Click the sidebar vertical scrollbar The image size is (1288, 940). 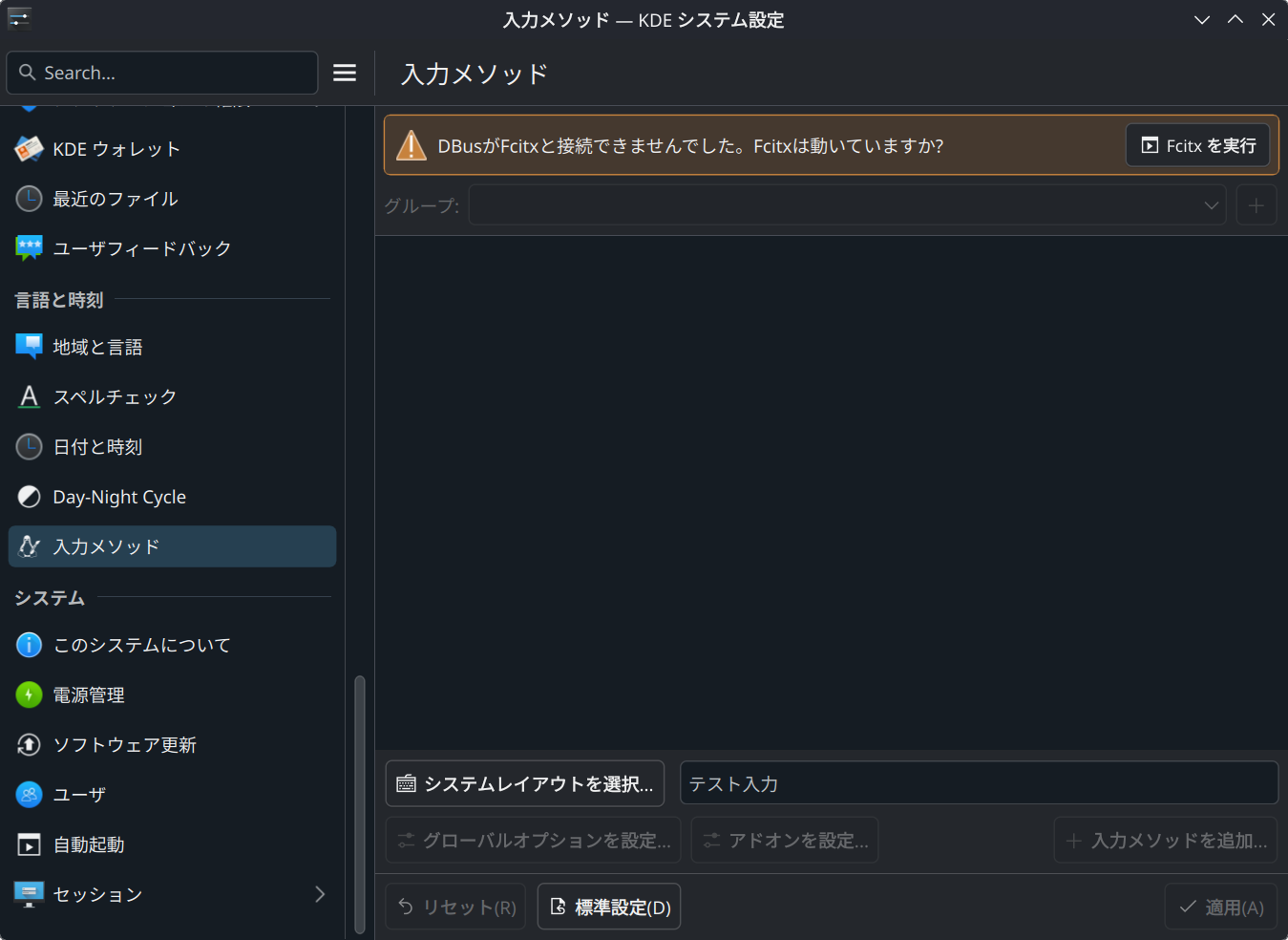[360, 802]
